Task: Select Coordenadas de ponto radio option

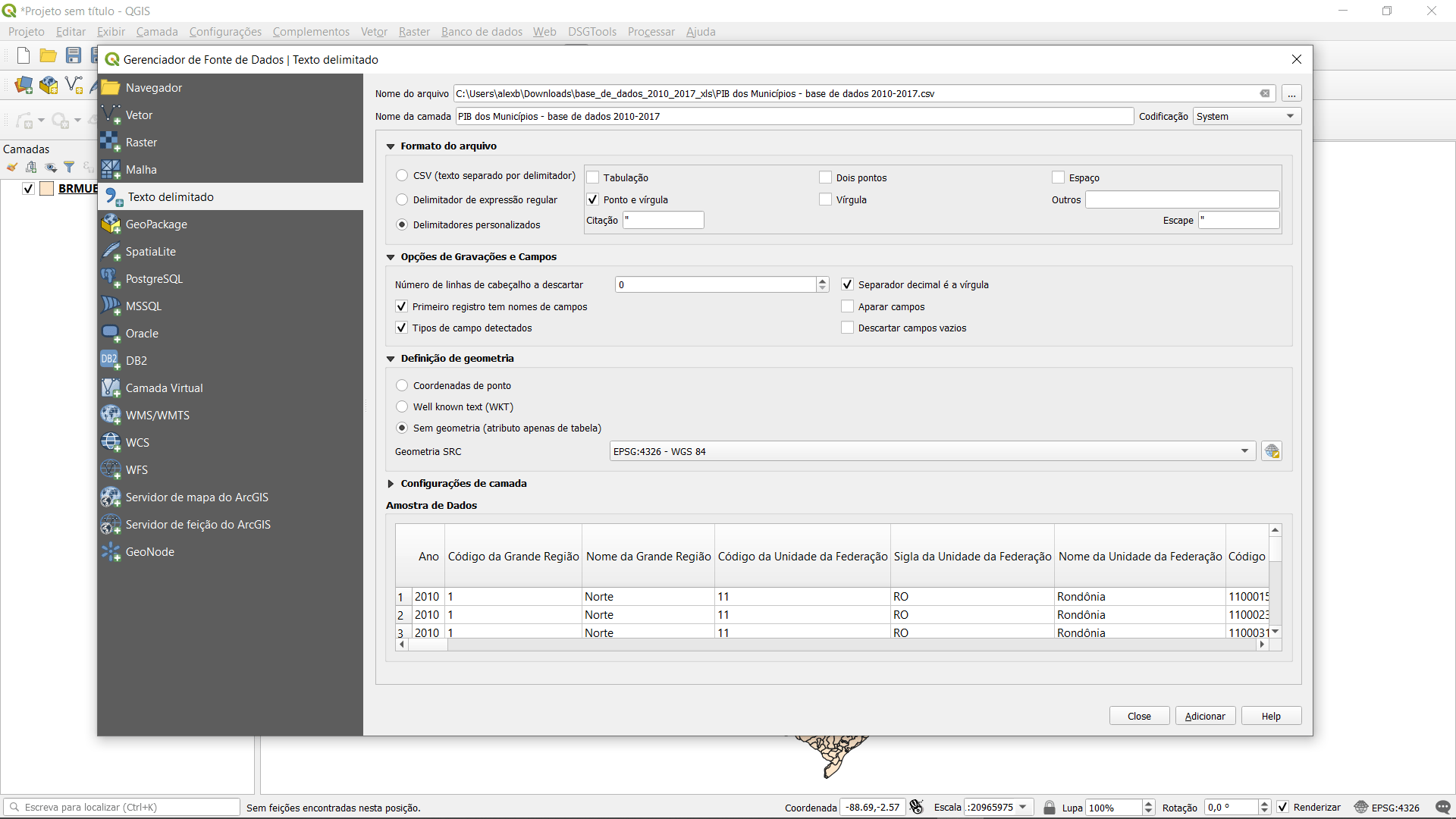Action: tap(403, 386)
